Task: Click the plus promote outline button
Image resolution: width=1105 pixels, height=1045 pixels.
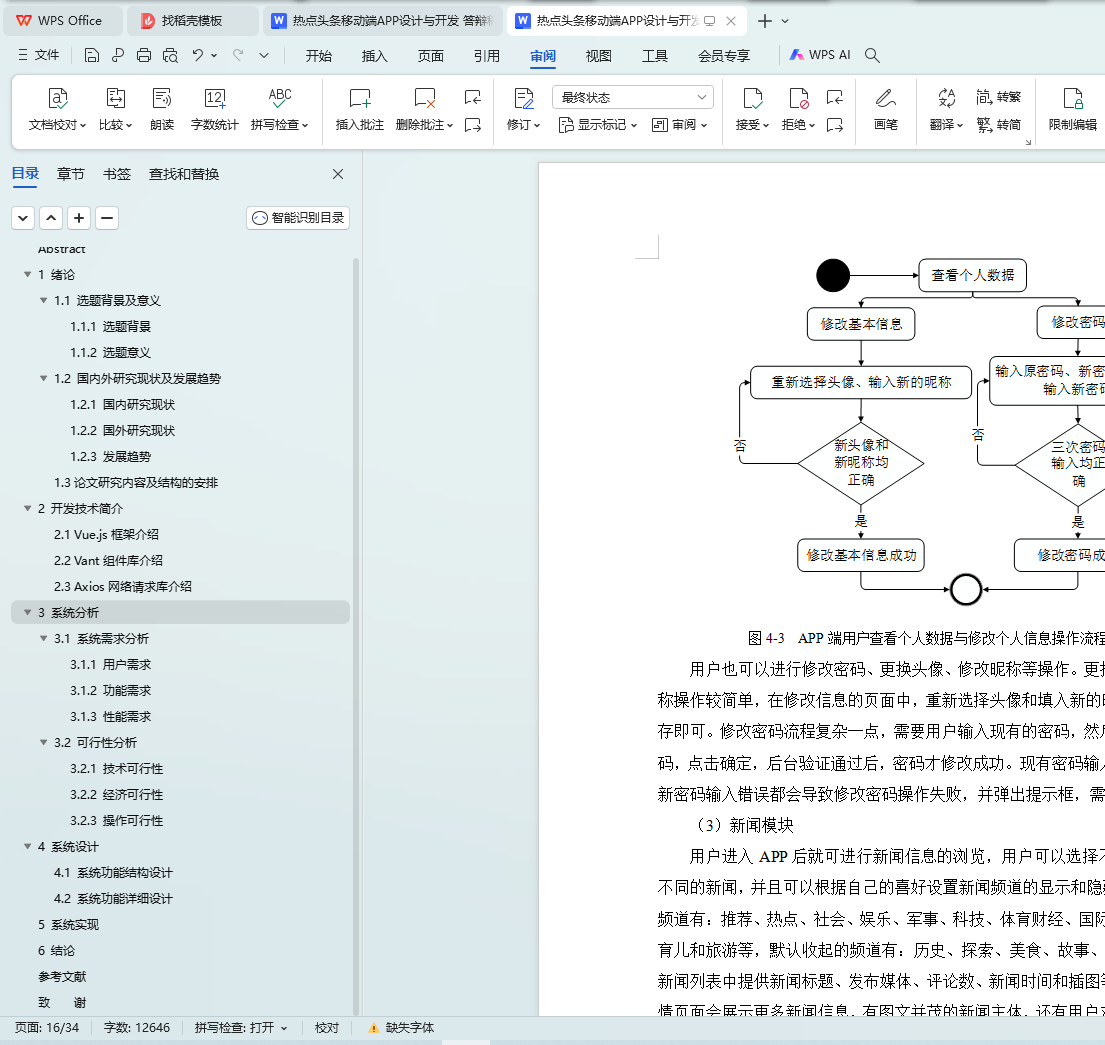Action: (x=79, y=218)
